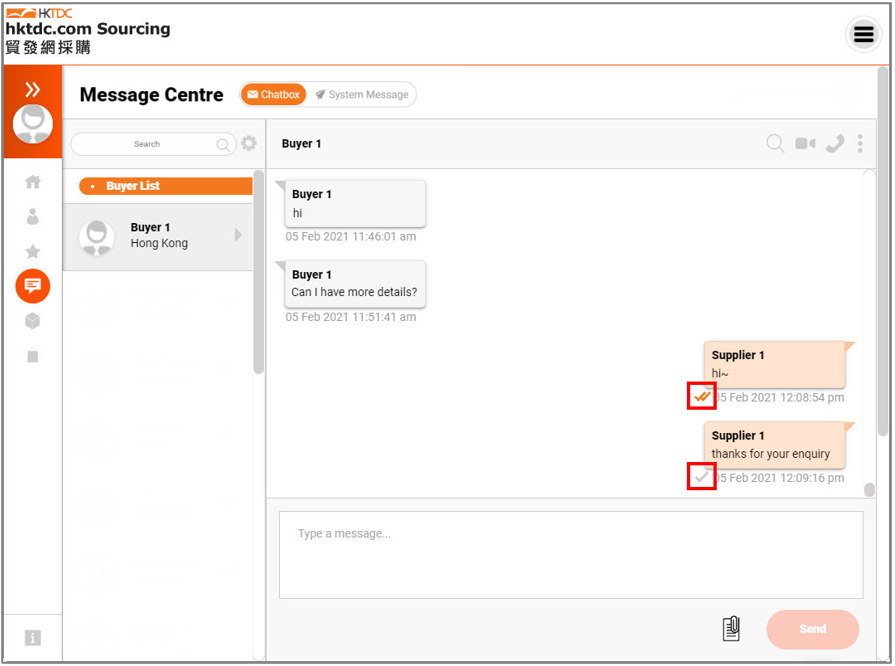This screenshot has height=666, width=895.
Task: Open the three-dot chat options menu
Action: coord(860,144)
